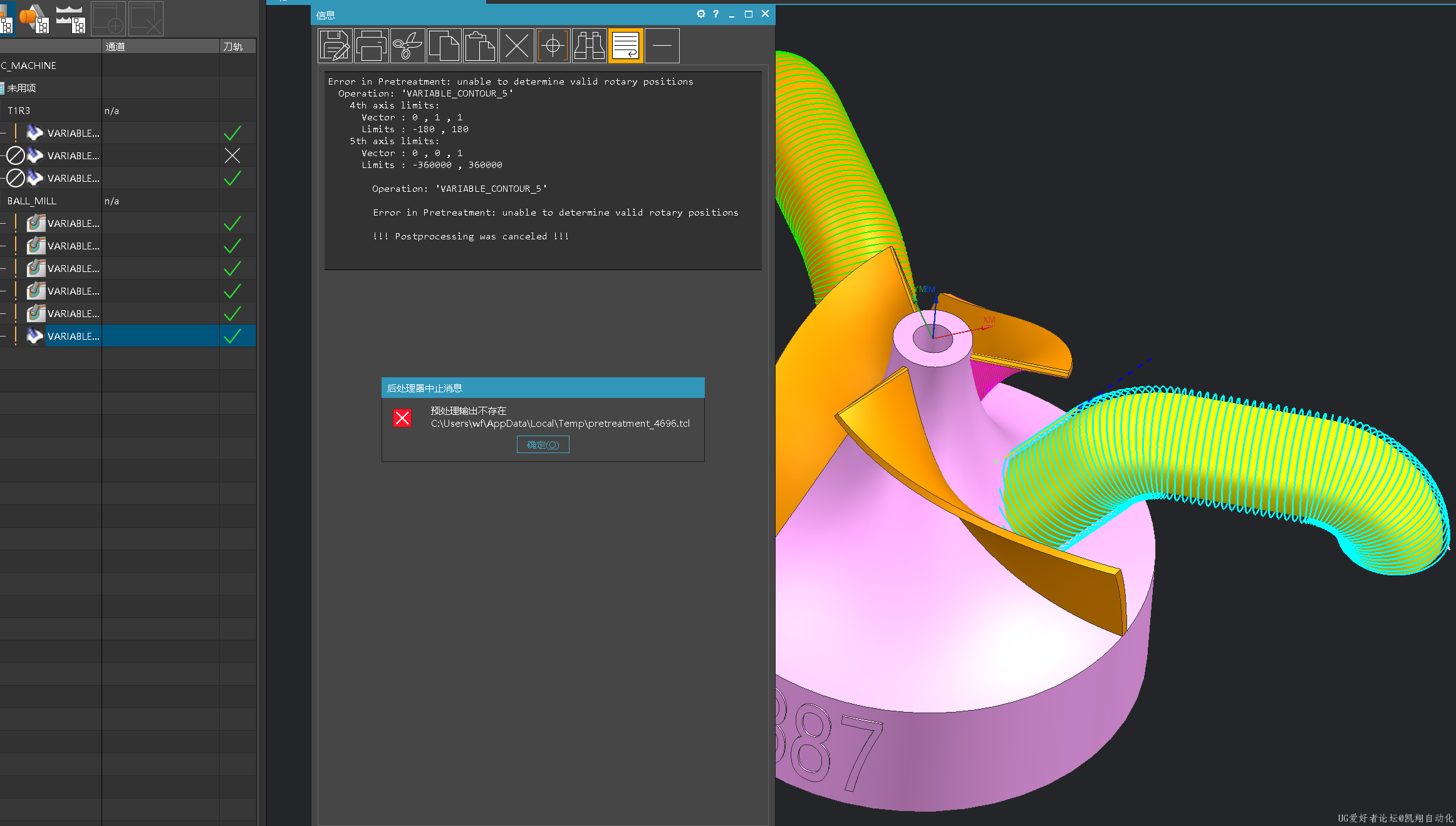Image resolution: width=1456 pixels, height=826 pixels.
Task: Click the crosshair target icon
Action: (553, 46)
